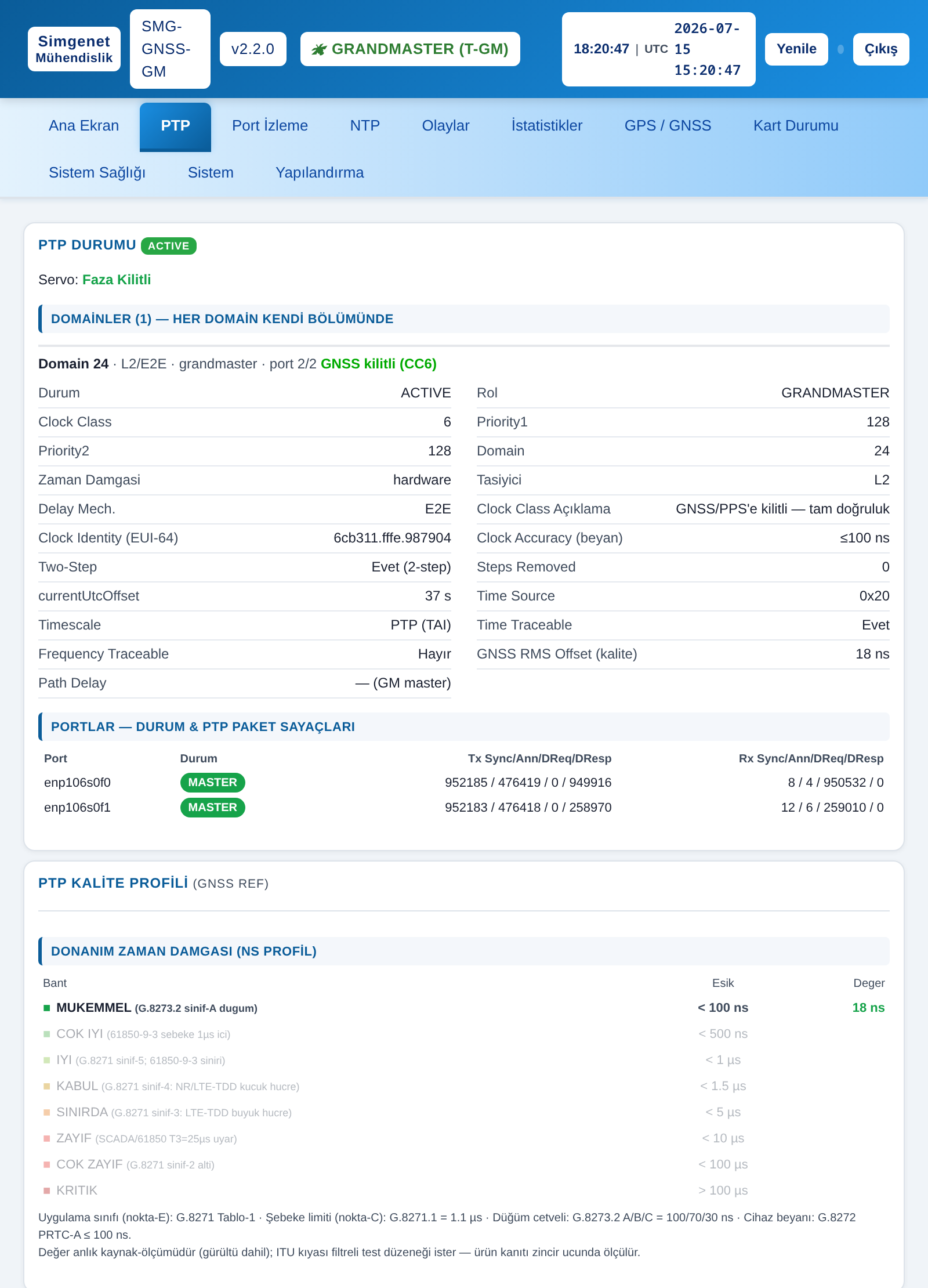Click the Çıkış logout button

tap(880, 49)
